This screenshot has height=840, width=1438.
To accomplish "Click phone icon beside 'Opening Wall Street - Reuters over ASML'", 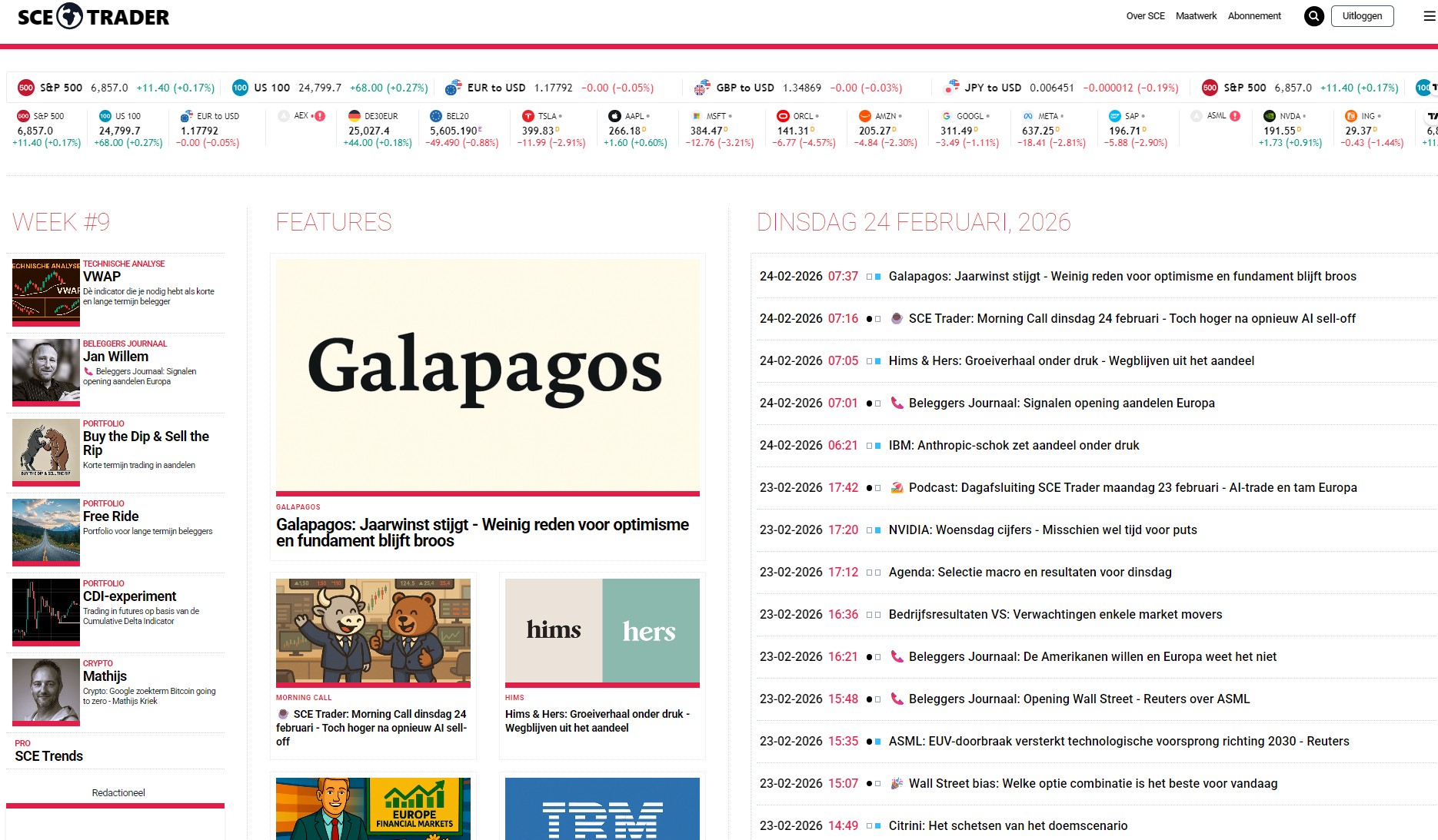I will click(x=897, y=699).
